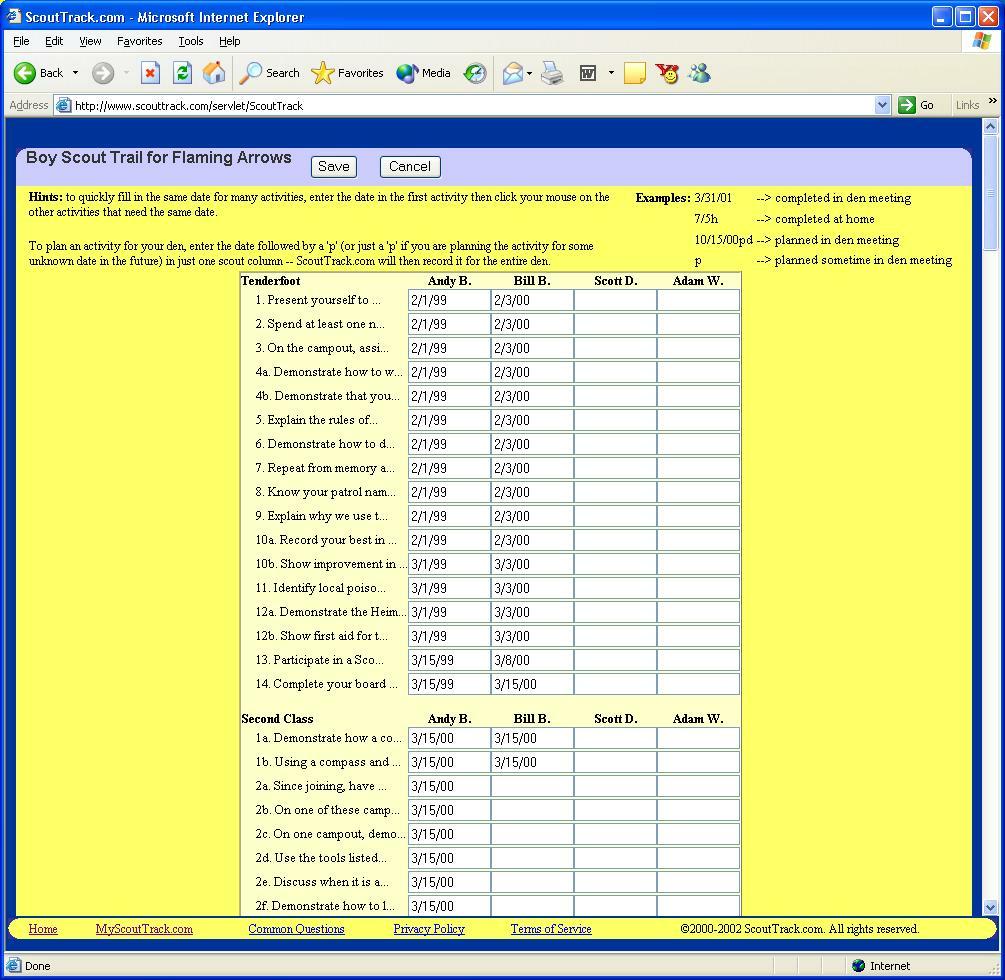Open the Mail envelope button
The width and height of the screenshot is (1005, 980).
pyautogui.click(x=513, y=73)
